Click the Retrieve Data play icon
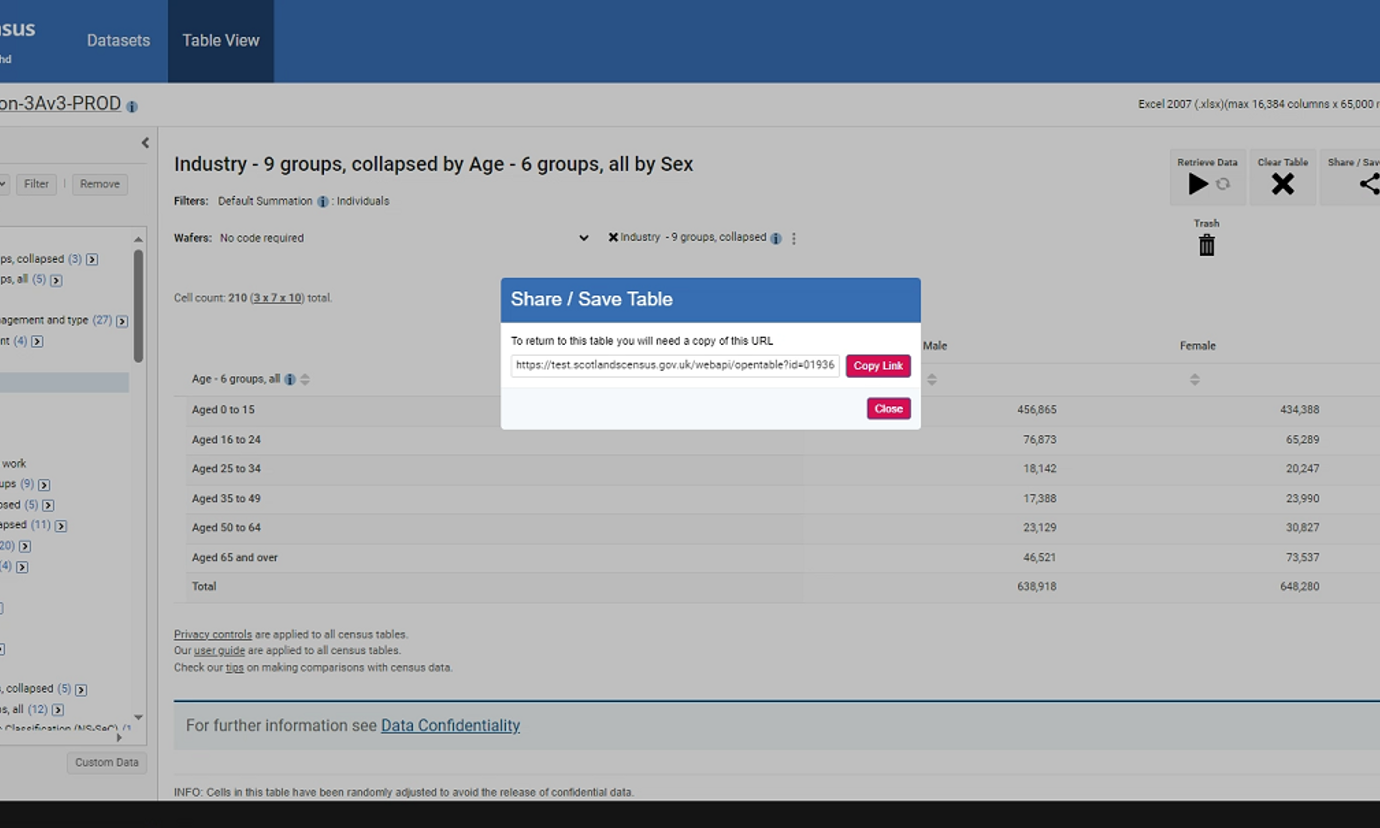The height and width of the screenshot is (828, 1380). (1197, 184)
